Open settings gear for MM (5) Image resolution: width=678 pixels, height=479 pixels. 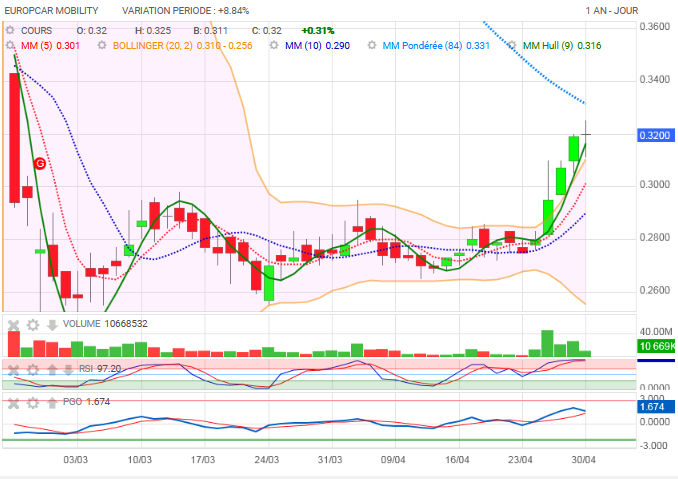tap(11, 45)
